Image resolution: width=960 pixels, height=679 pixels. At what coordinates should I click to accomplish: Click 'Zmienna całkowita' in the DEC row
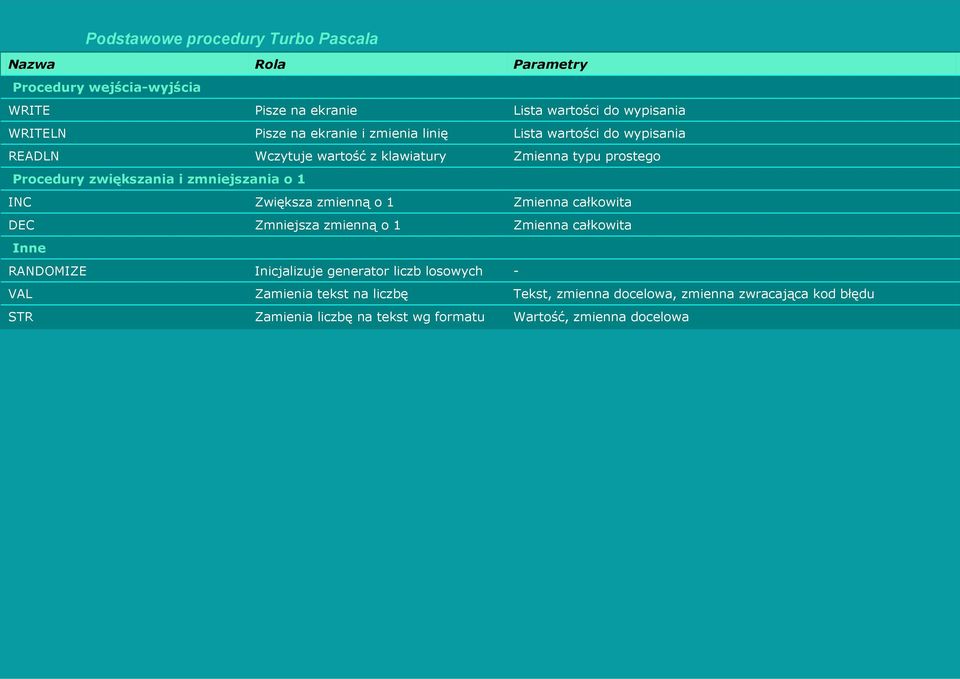pyautogui.click(x=572, y=225)
